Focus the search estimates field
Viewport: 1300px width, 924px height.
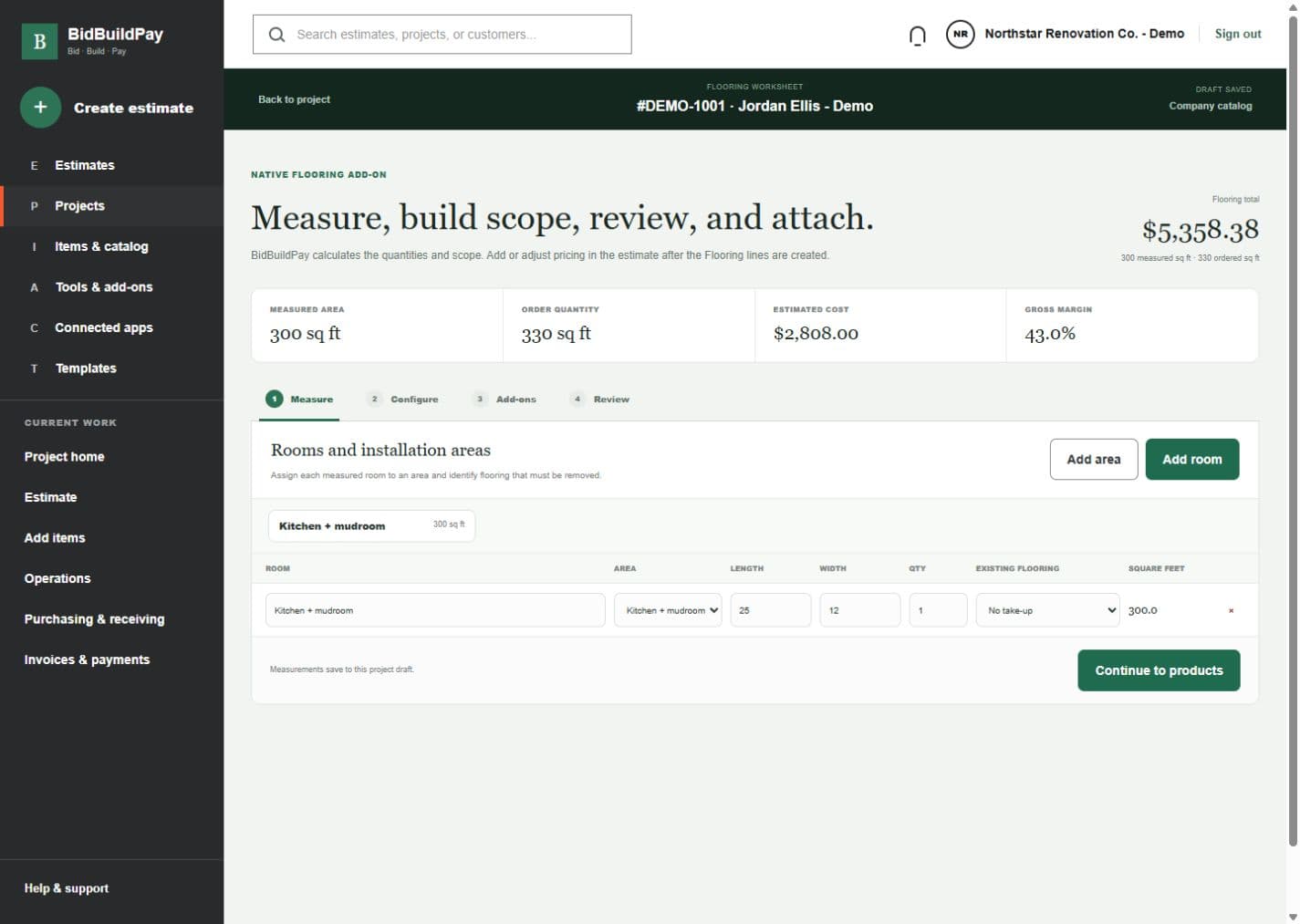(x=442, y=35)
